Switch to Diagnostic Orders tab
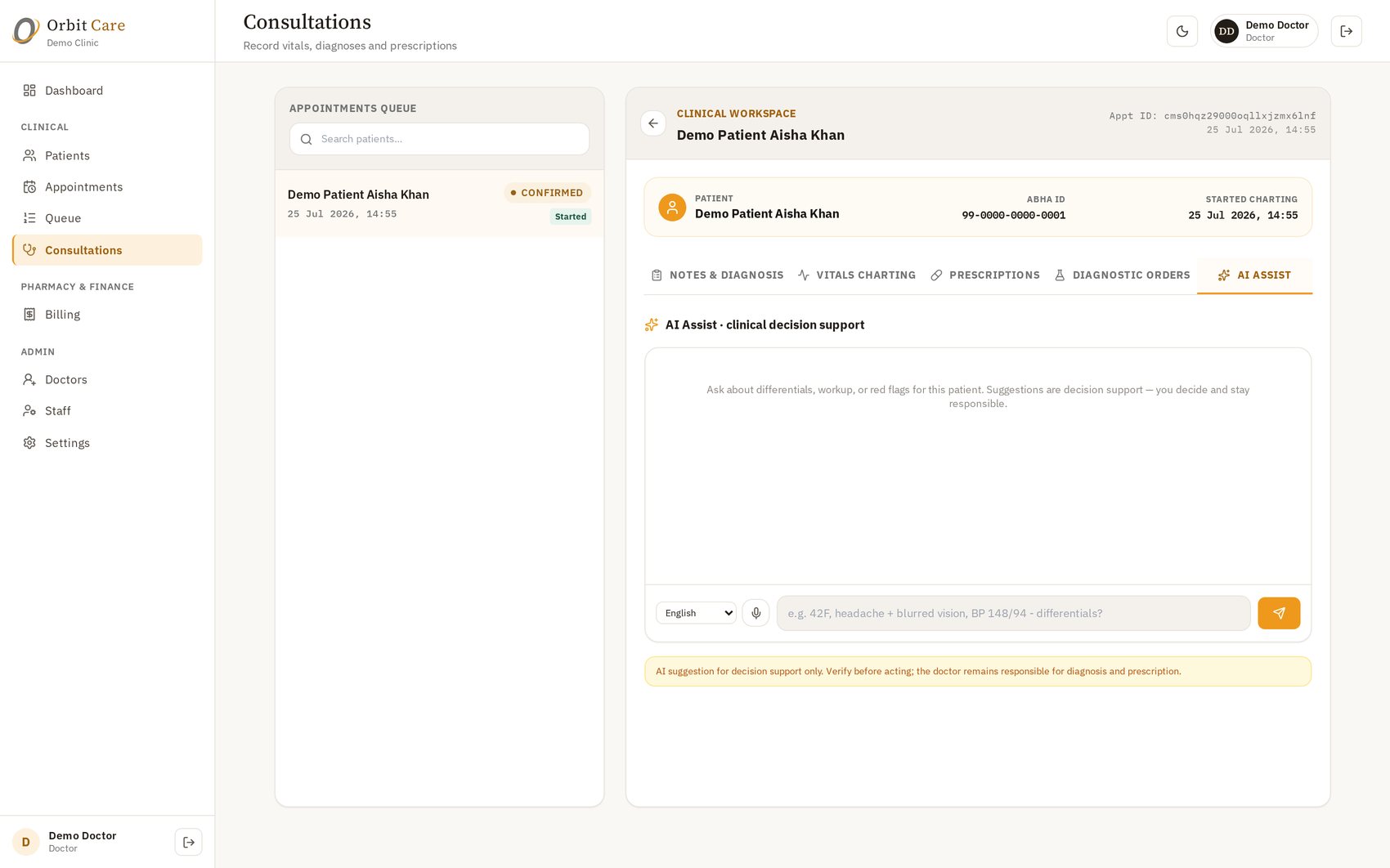Image resolution: width=1390 pixels, height=868 pixels. pos(1122,275)
